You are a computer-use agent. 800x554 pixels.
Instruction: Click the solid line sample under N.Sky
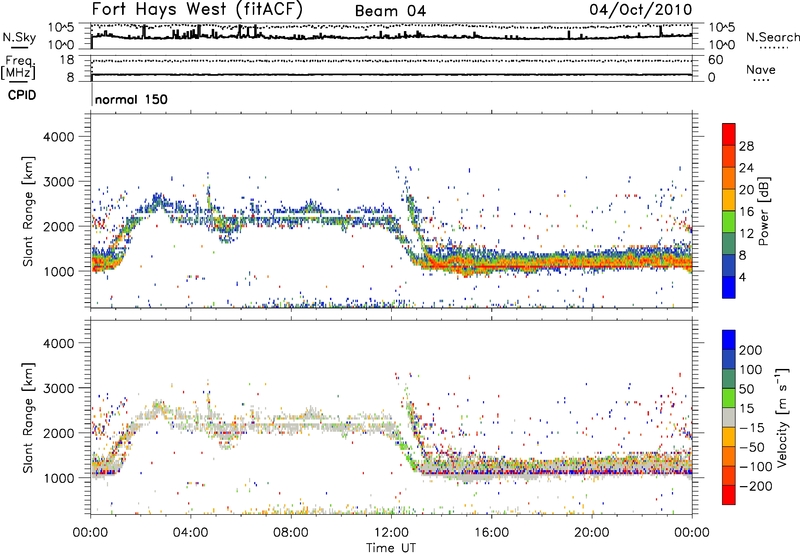point(19,48)
